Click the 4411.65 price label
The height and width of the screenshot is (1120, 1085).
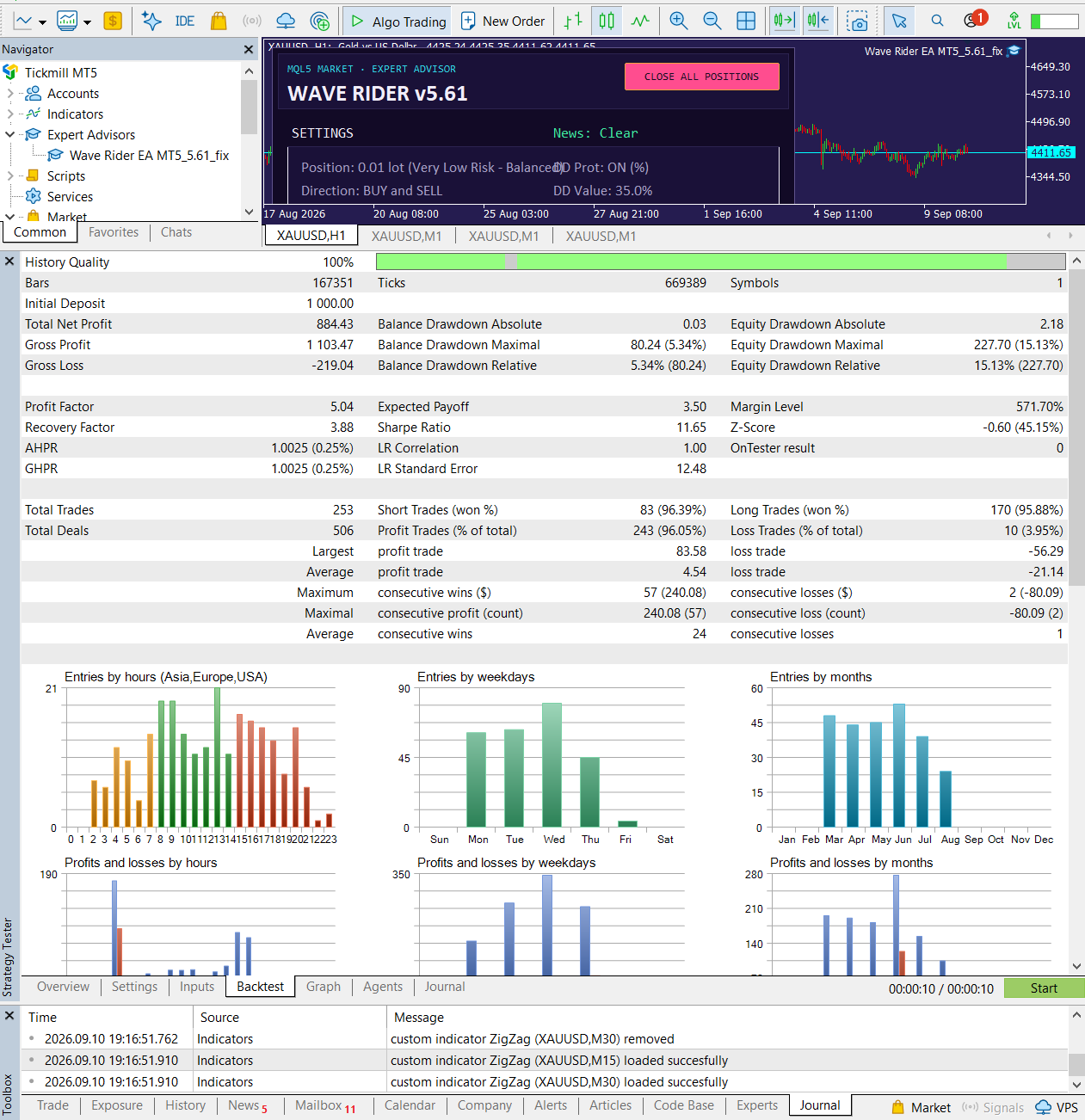[1051, 152]
